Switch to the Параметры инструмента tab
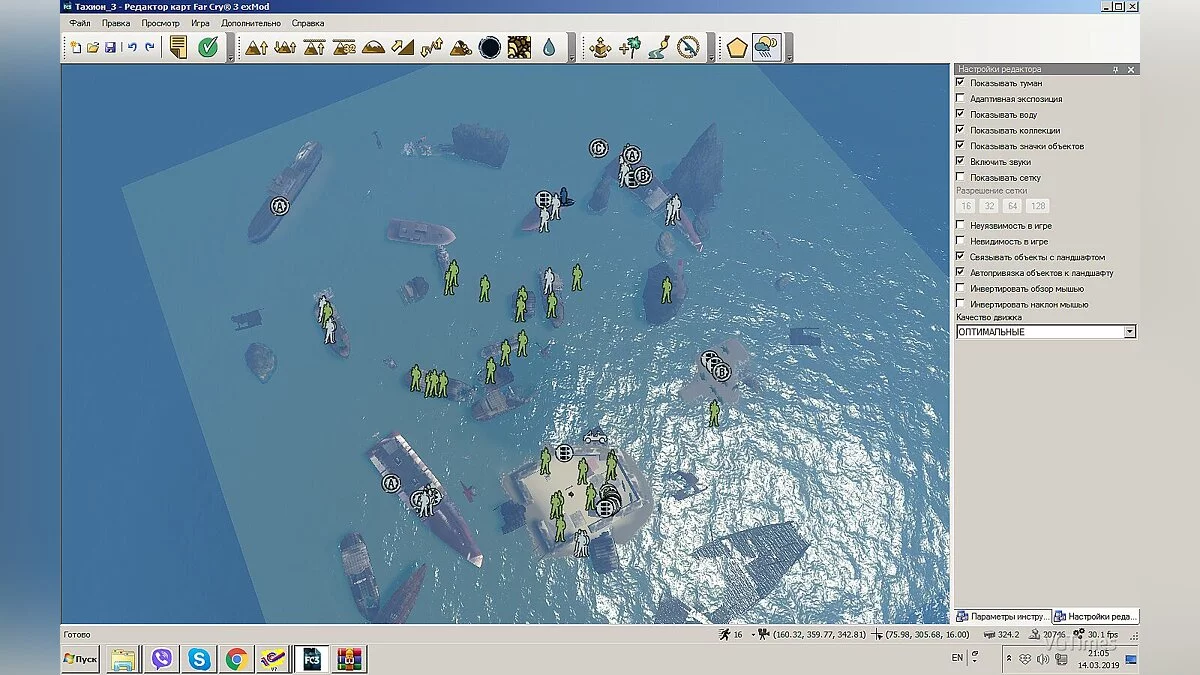 pyautogui.click(x=1001, y=616)
